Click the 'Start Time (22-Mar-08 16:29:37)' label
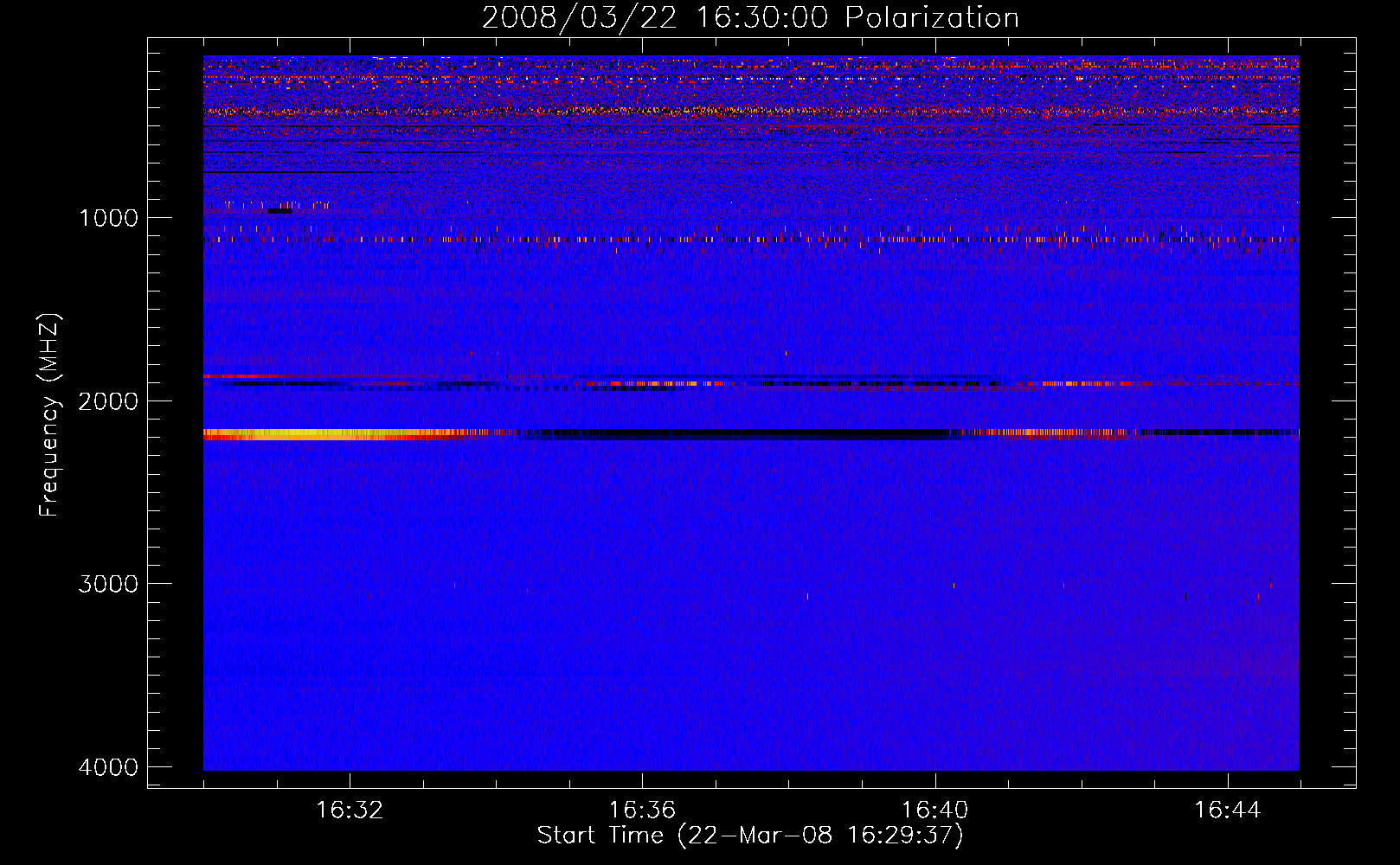 (x=750, y=836)
